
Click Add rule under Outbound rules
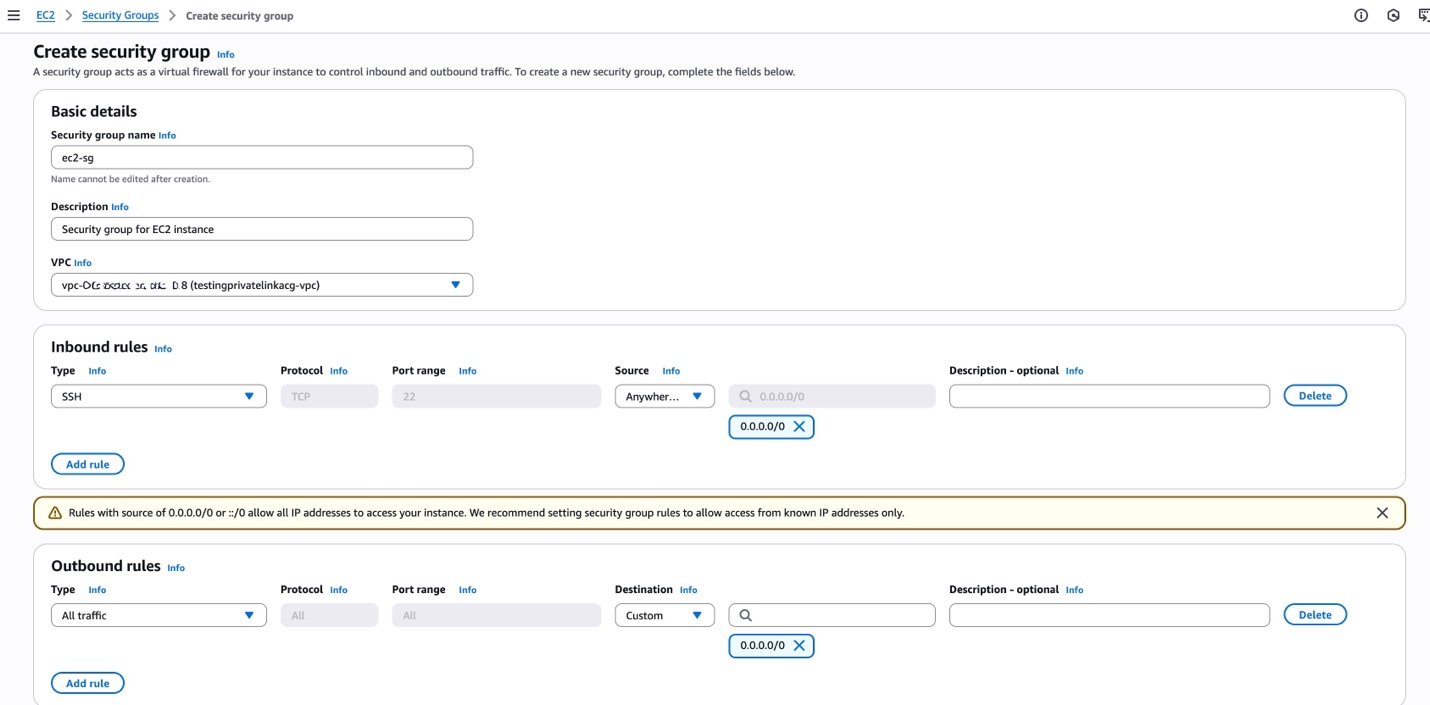coord(87,683)
